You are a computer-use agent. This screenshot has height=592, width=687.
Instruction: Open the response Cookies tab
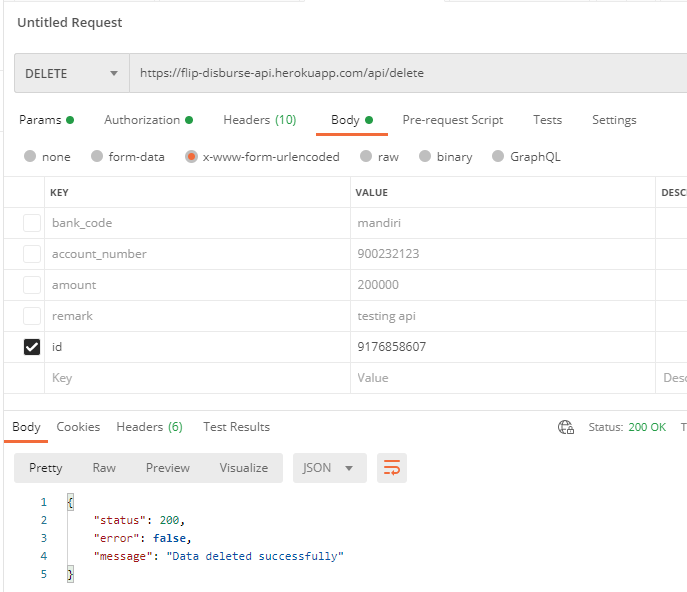(78, 427)
